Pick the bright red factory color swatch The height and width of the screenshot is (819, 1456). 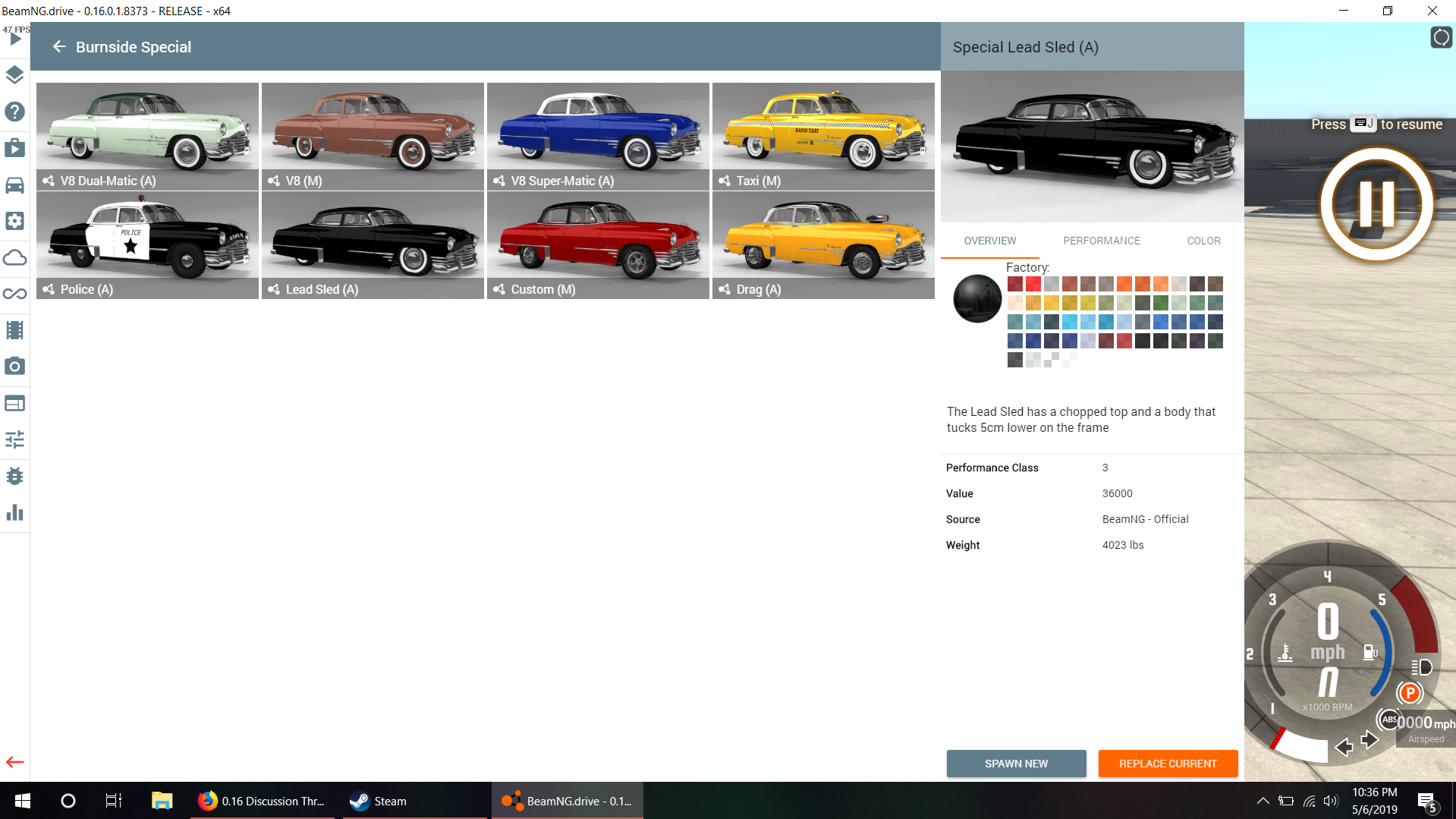[x=1033, y=284]
